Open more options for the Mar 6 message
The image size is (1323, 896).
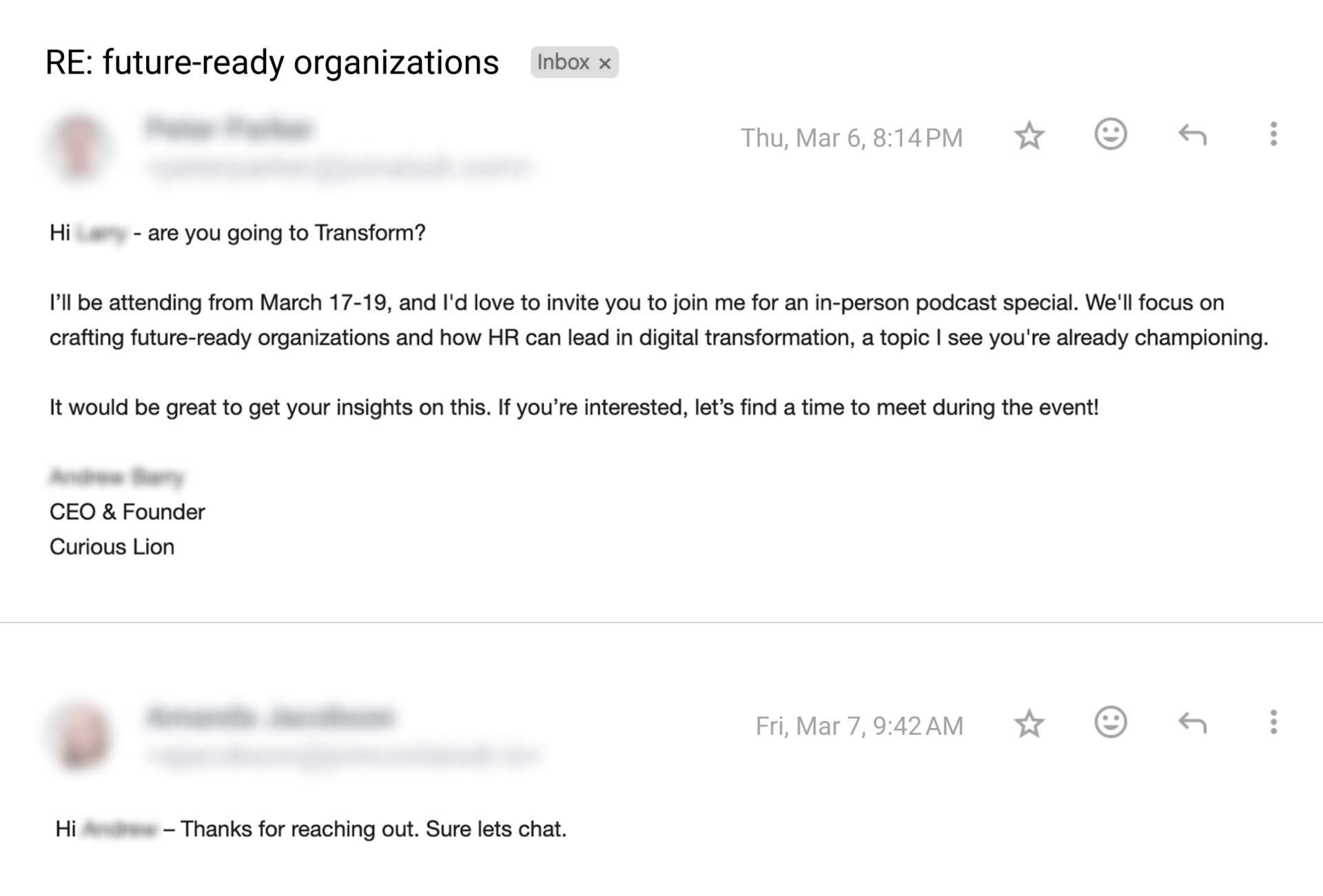click(x=1273, y=134)
